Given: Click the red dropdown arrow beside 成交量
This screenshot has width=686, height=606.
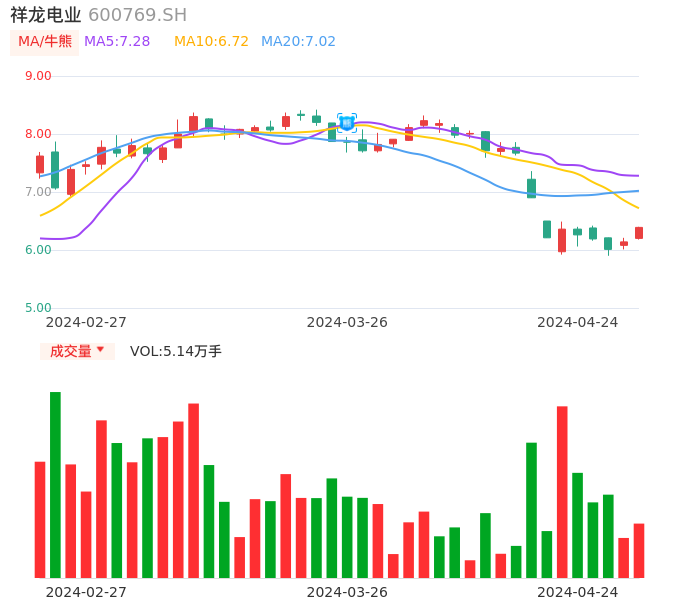Looking at the screenshot, I should [100, 350].
